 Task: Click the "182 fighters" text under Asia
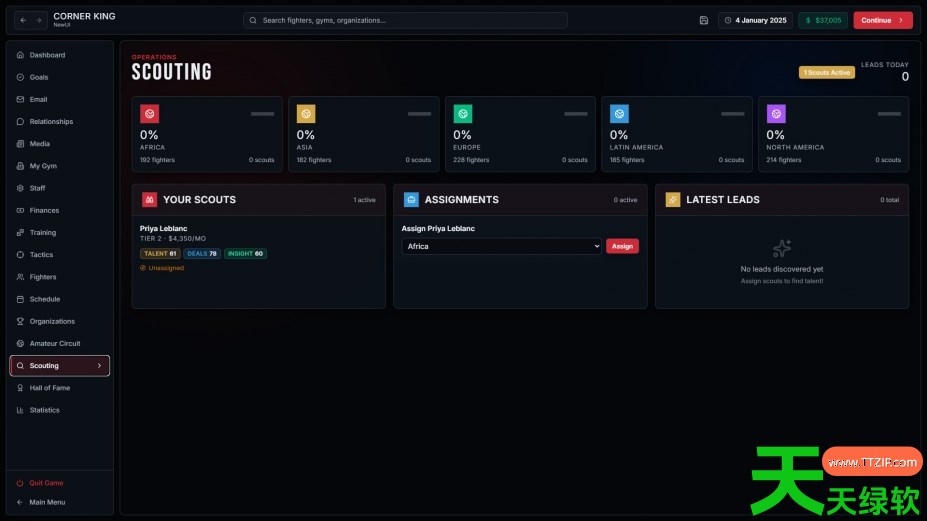tap(314, 160)
